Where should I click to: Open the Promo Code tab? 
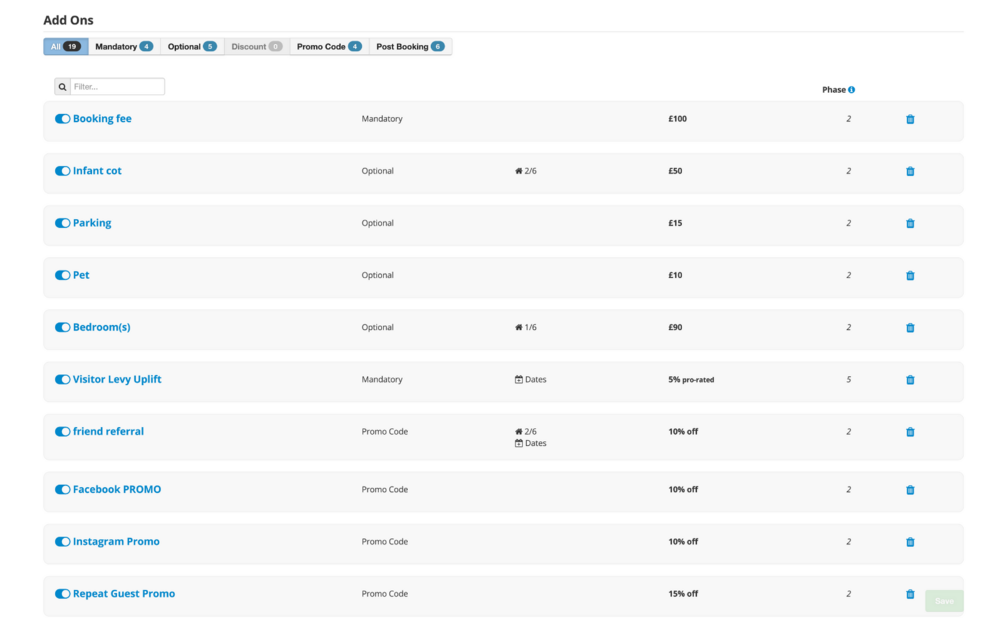coord(328,47)
